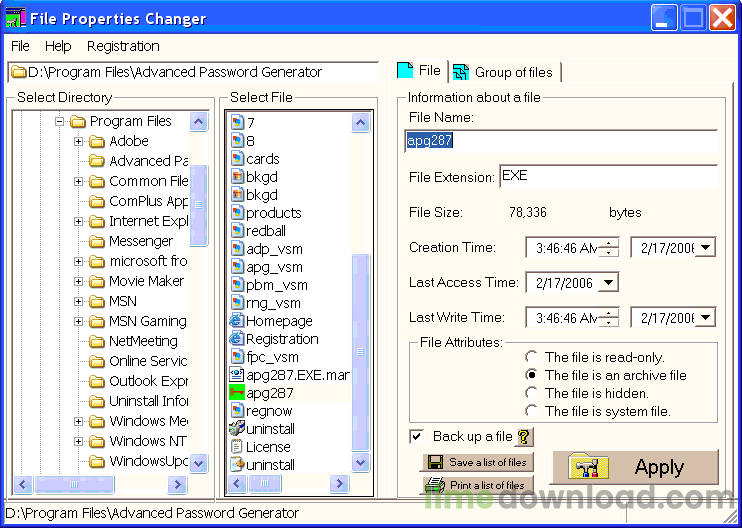
Task: Click the Apply button
Action: pos(635,467)
